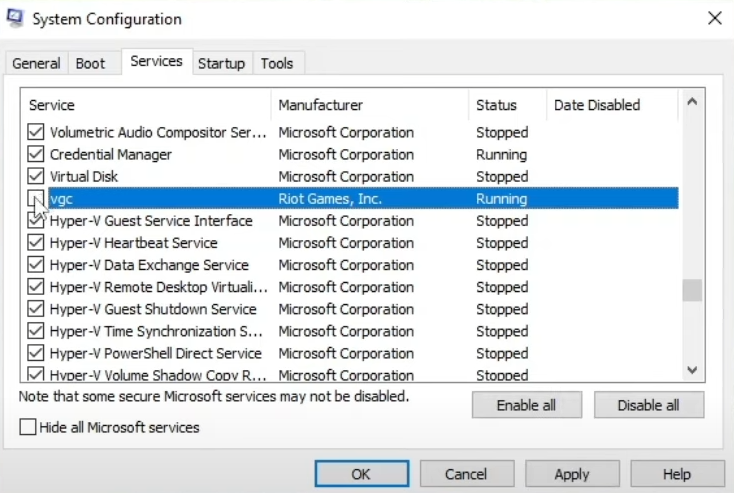
Task: Sort list by Status column header
Action: tap(497, 105)
